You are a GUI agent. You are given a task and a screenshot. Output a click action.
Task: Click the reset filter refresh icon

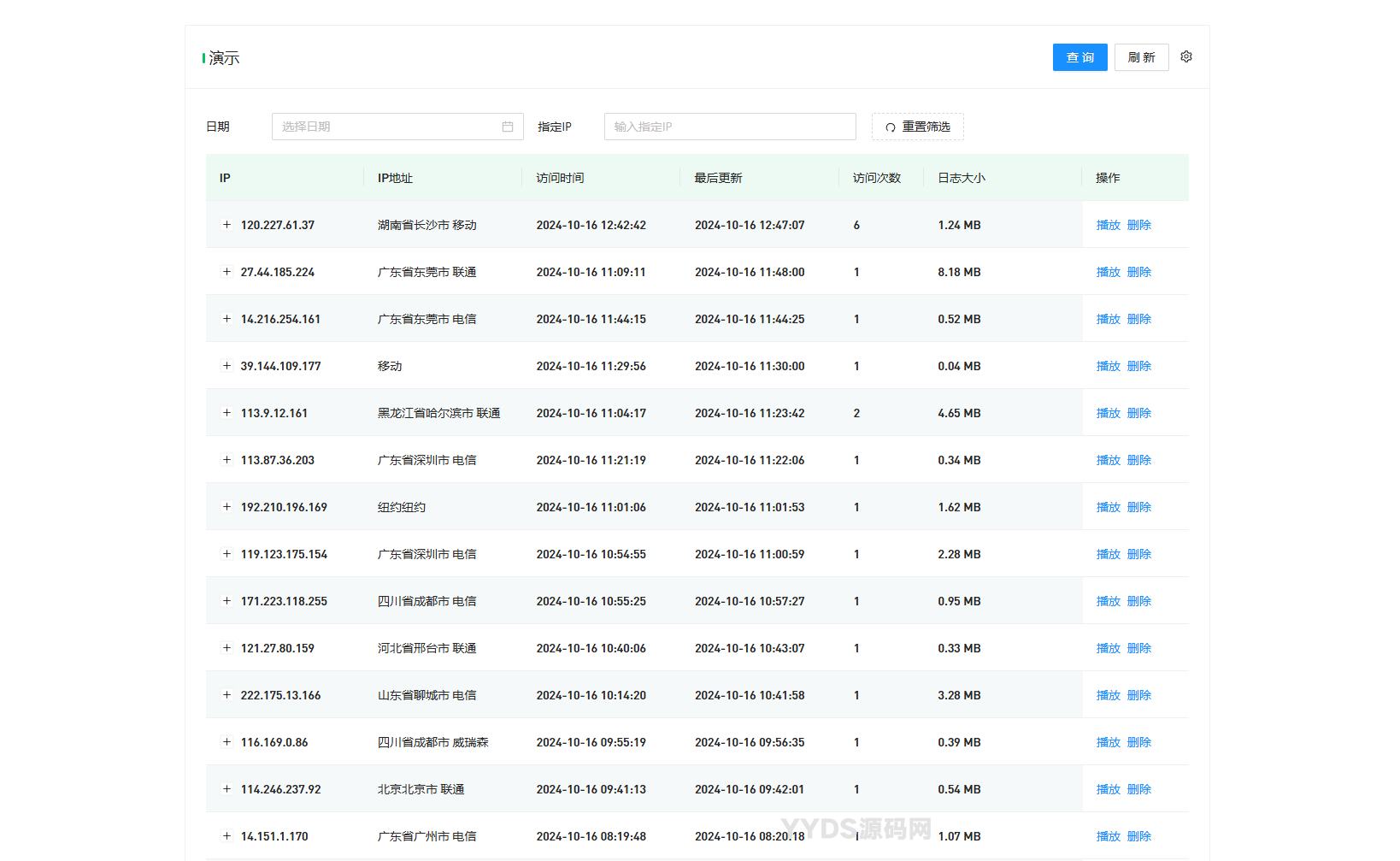point(890,127)
